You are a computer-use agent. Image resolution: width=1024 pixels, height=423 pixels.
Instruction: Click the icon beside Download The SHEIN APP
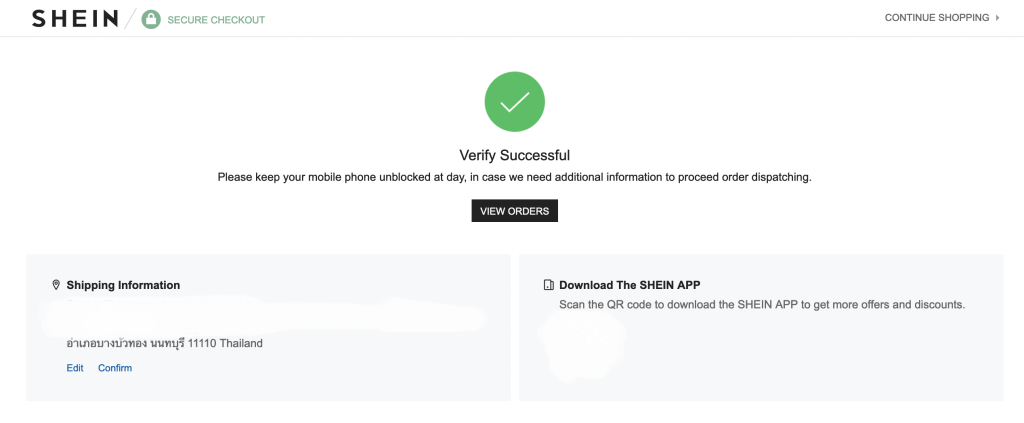click(548, 285)
